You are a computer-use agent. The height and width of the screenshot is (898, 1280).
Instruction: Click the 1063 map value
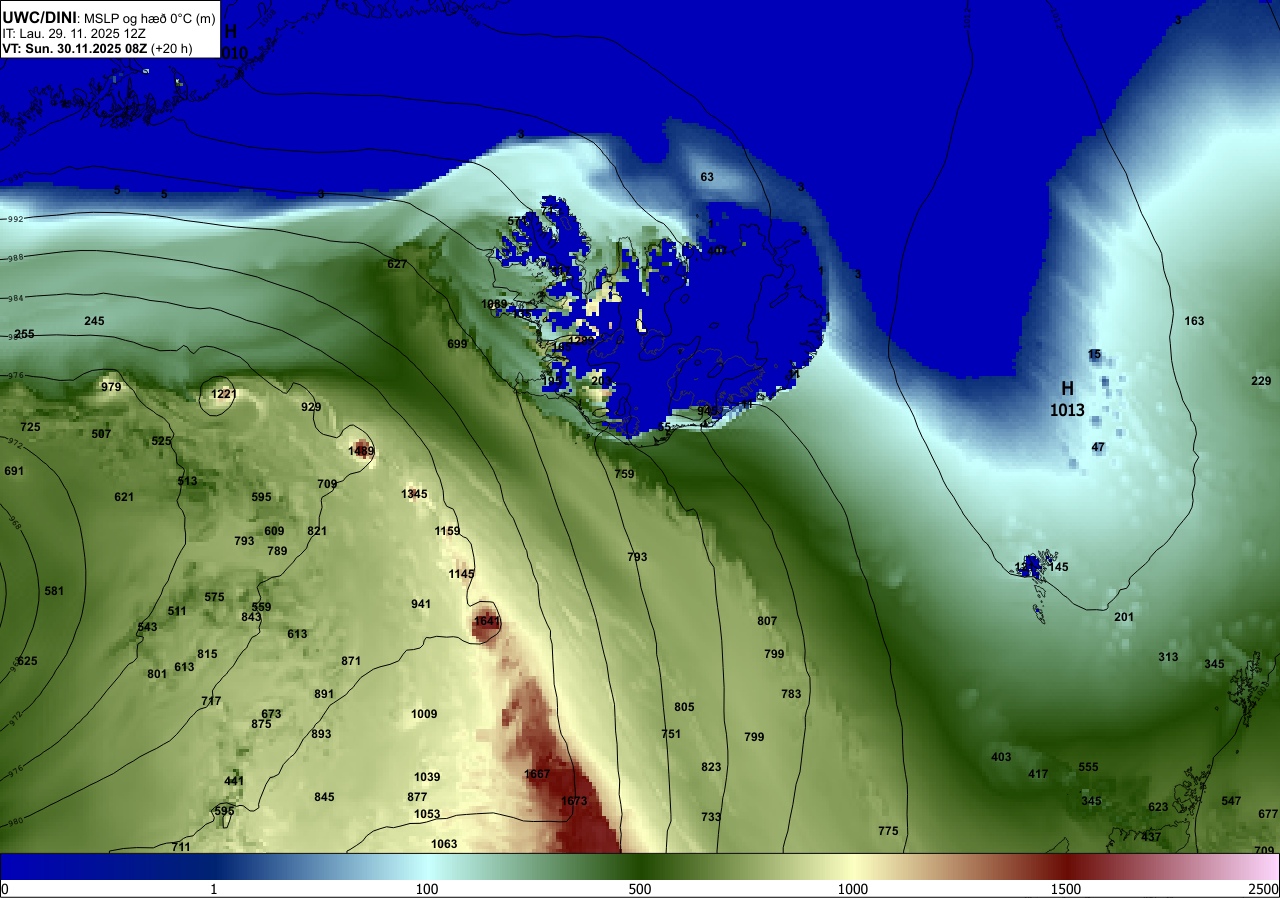(x=444, y=844)
